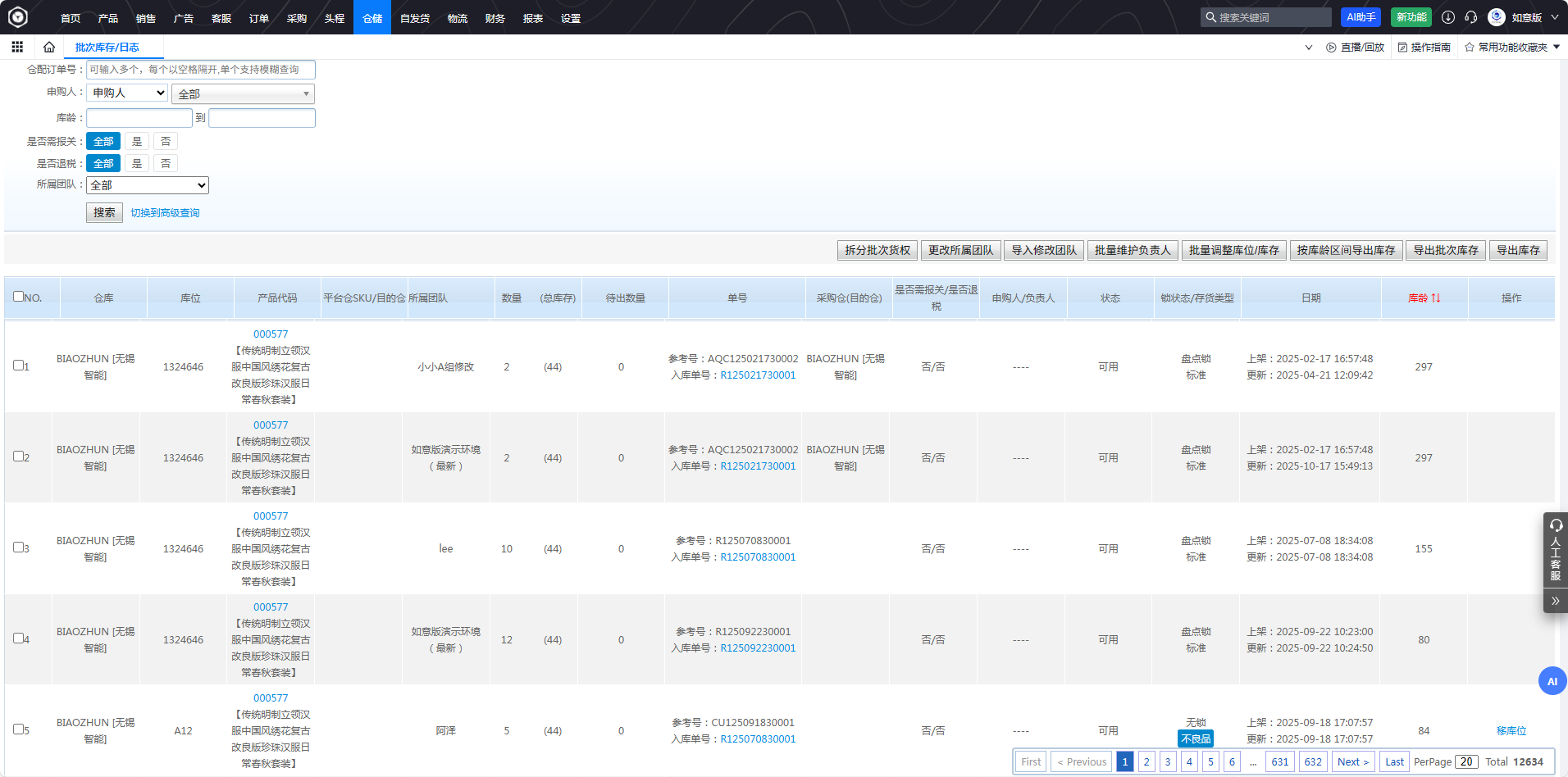
Task: Click the hexagon logo at top left
Action: point(18,17)
